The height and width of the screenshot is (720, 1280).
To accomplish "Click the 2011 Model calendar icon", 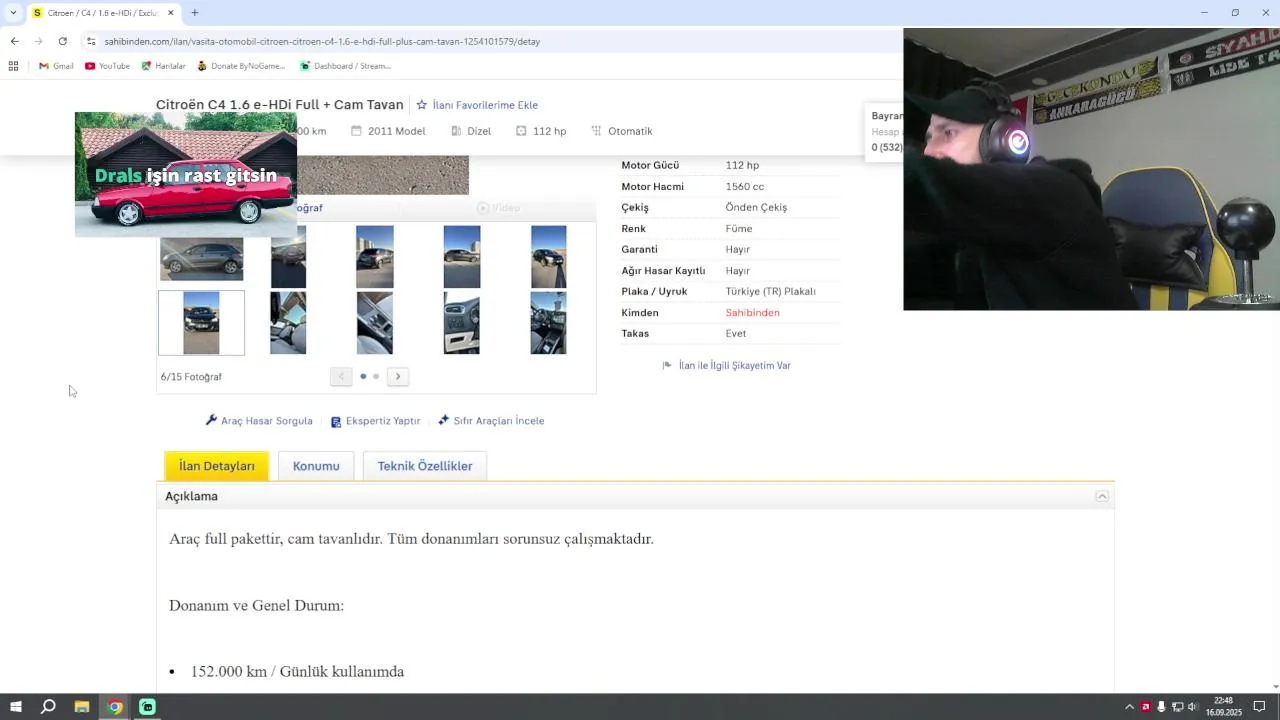I will tap(356, 131).
